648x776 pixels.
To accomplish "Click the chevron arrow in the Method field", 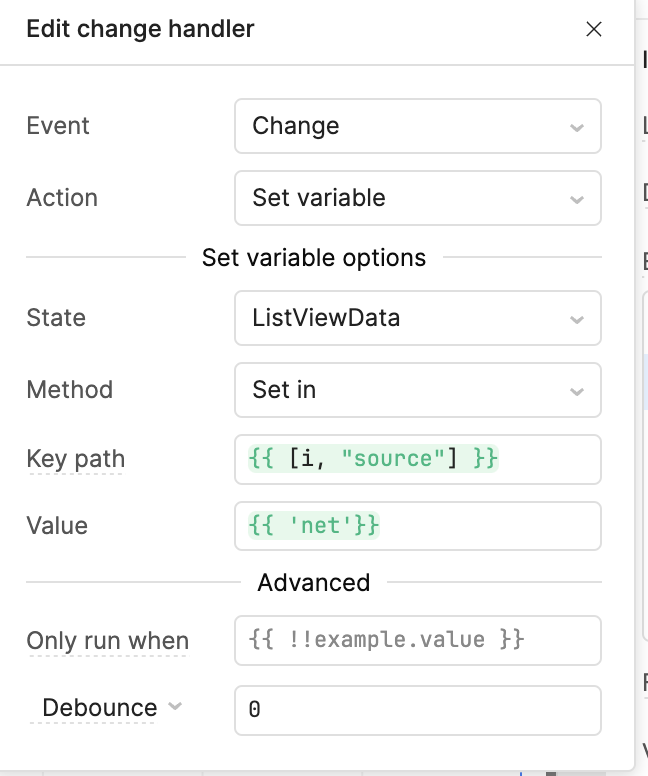I will click(577, 391).
